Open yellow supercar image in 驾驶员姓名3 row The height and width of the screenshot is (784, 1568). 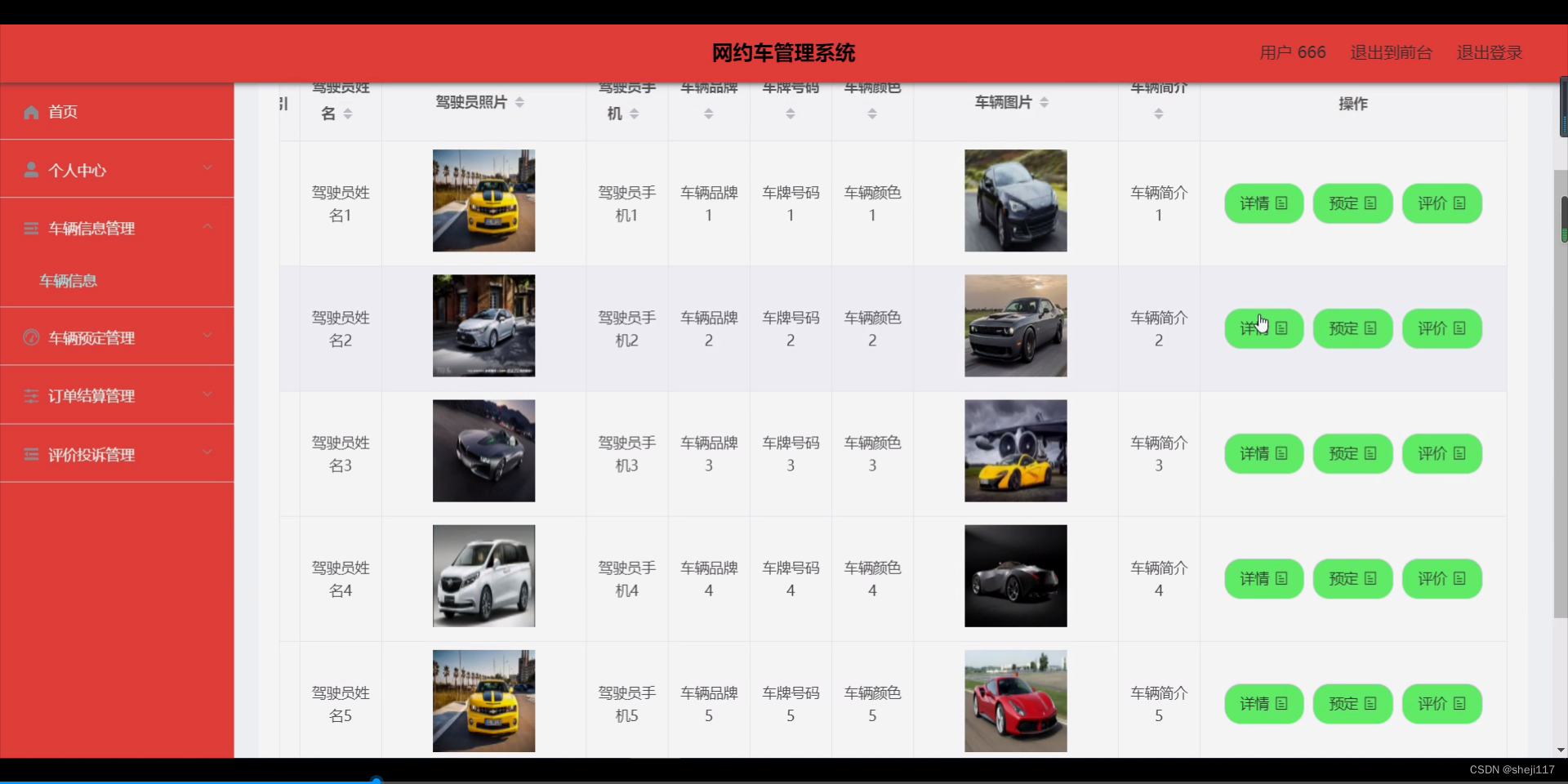click(x=1015, y=450)
